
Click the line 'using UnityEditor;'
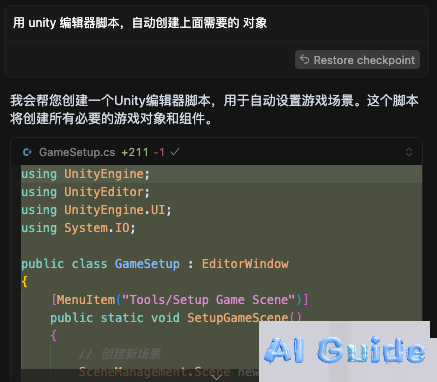pyautogui.click(x=86, y=192)
